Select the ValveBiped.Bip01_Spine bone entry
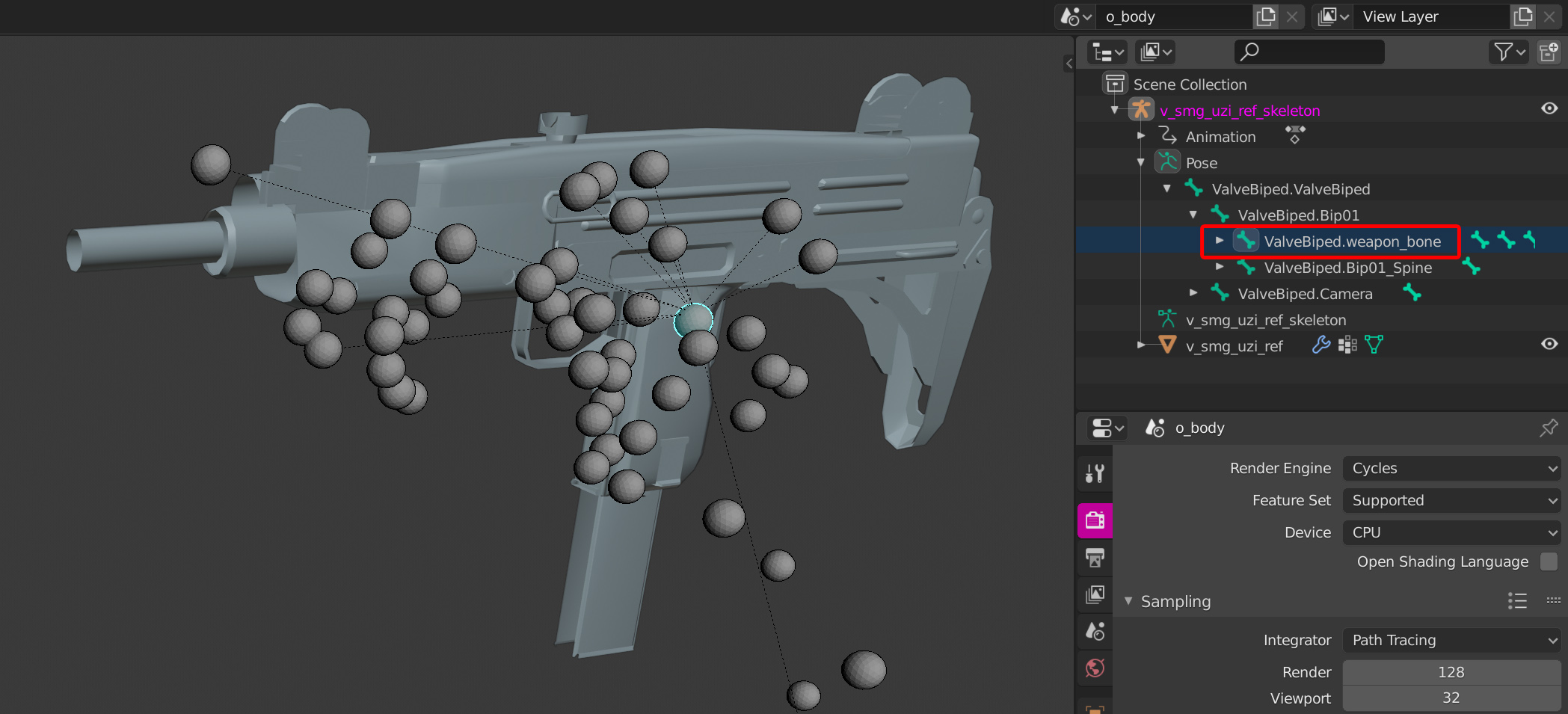Viewport: 1568px width, 714px height. tap(1347, 268)
